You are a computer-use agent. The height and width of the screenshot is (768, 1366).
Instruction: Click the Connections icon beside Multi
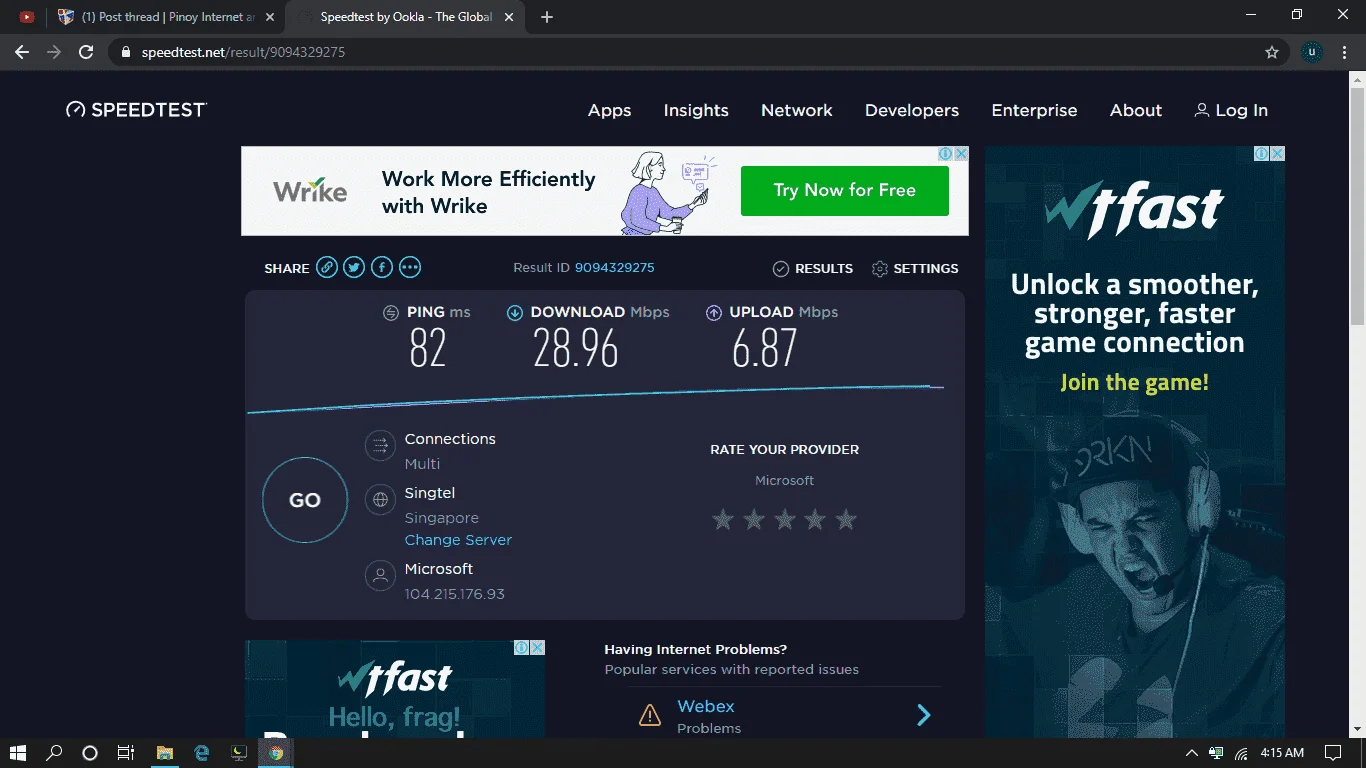point(380,446)
